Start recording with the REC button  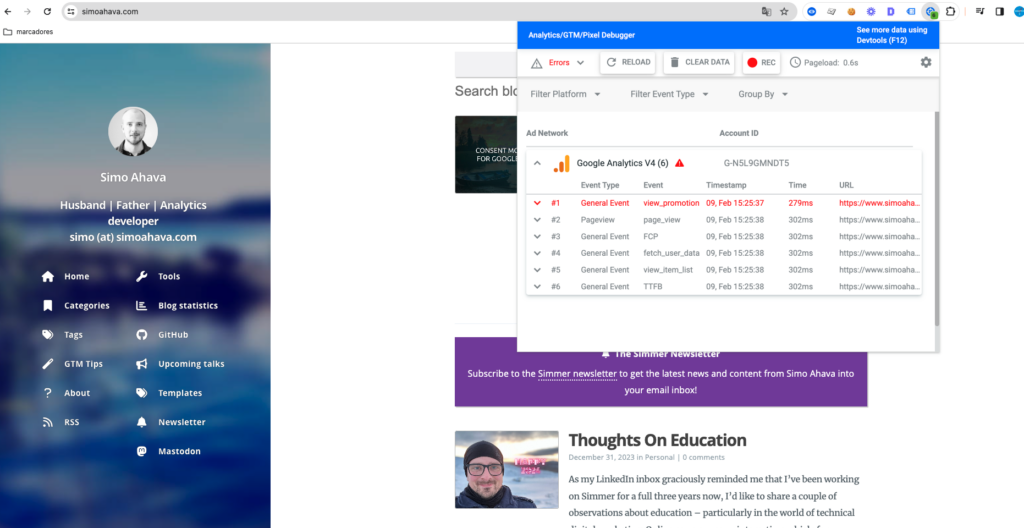pos(761,63)
